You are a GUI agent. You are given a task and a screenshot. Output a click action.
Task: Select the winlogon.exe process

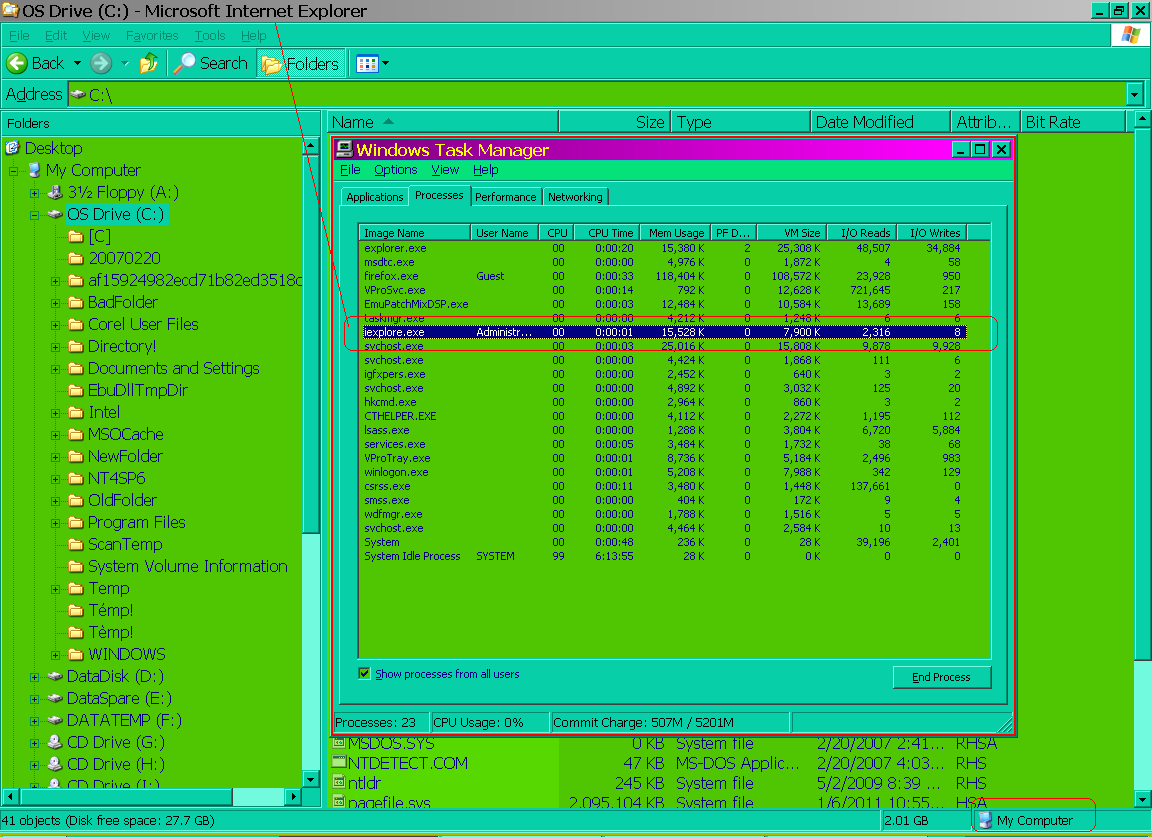(663, 472)
